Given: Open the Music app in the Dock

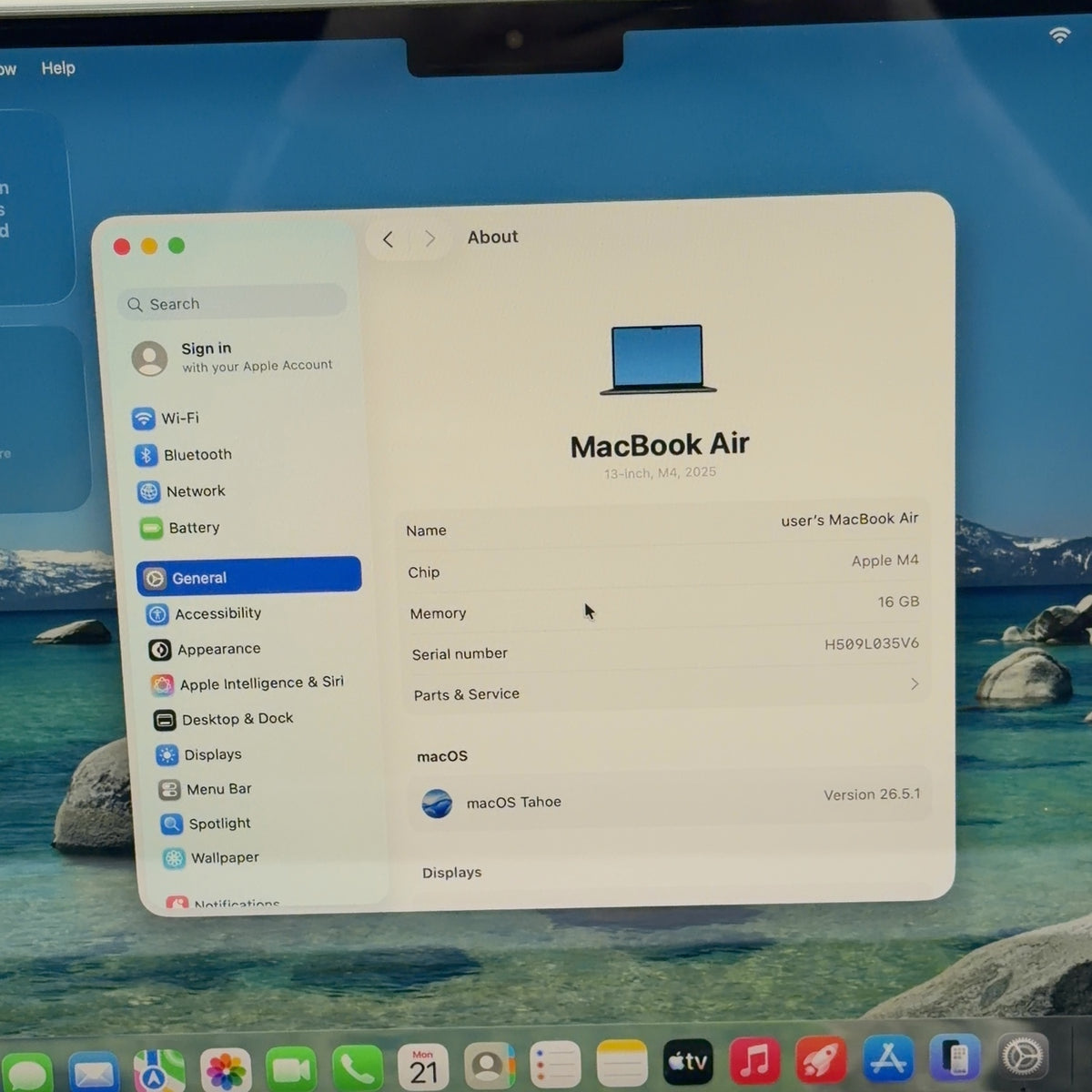Looking at the screenshot, I should (x=754, y=1060).
